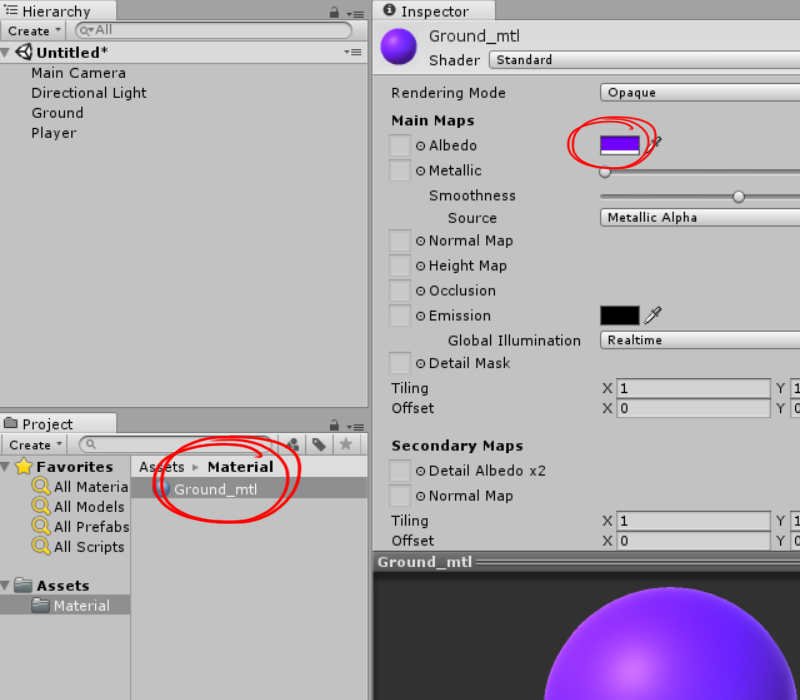Open the purple Albedo color swatch
This screenshot has height=700, width=800.
coord(619,145)
